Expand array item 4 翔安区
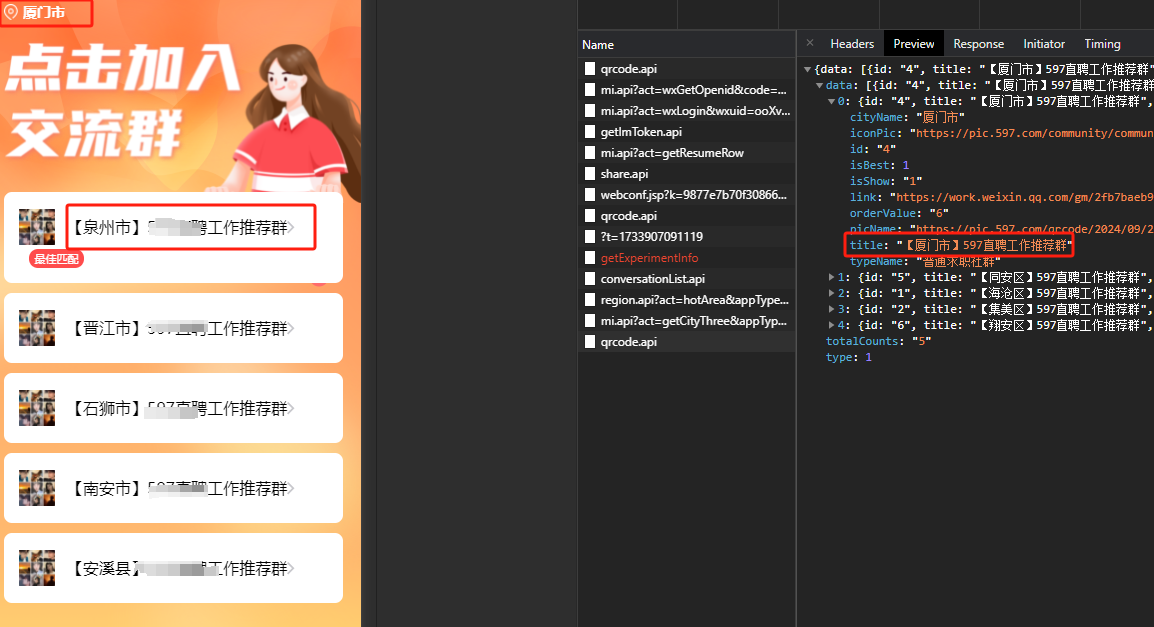This screenshot has width=1154, height=627. point(831,325)
